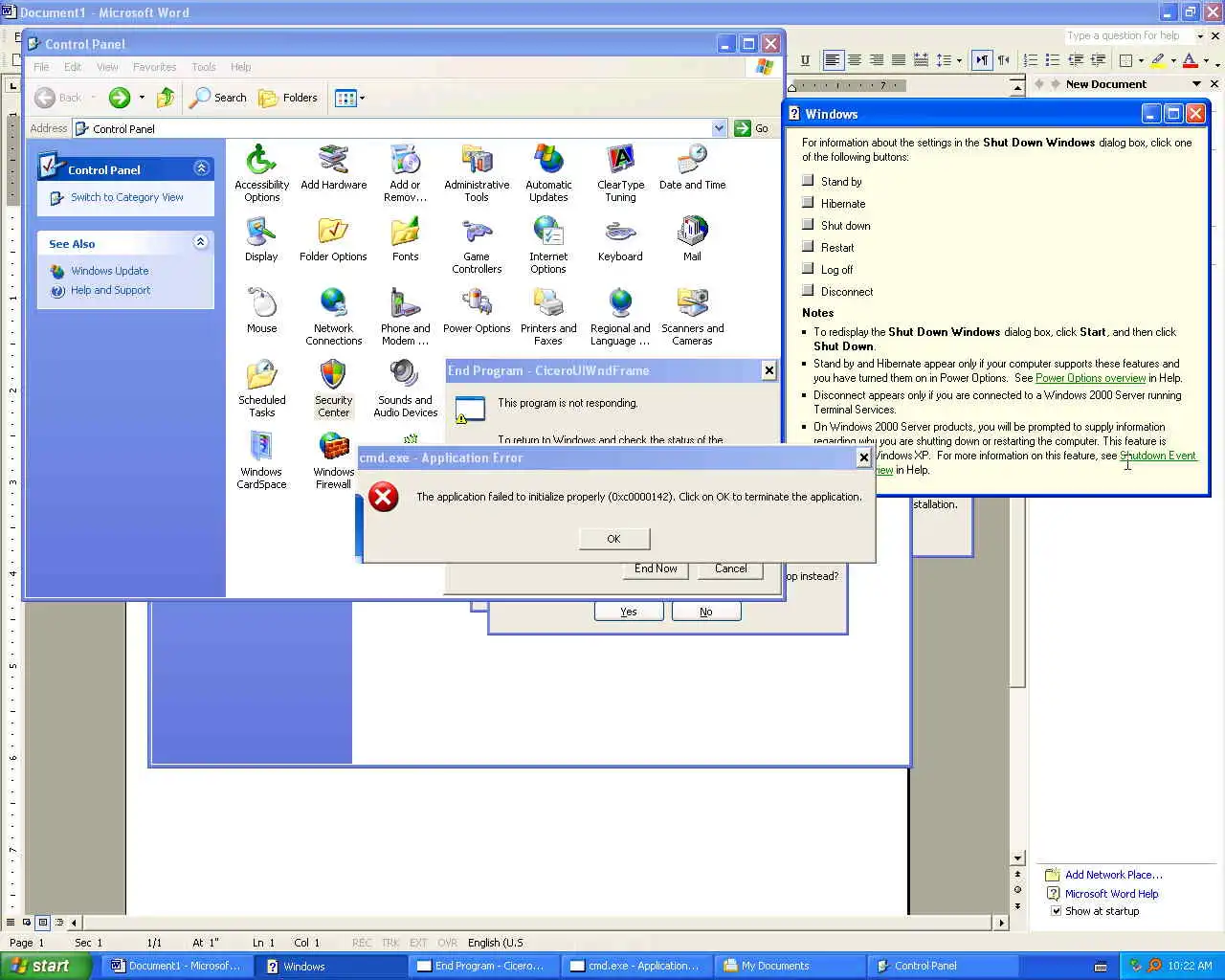Open Regional and Language options
Image resolution: width=1225 pixels, height=980 pixels.
pyautogui.click(x=620, y=317)
